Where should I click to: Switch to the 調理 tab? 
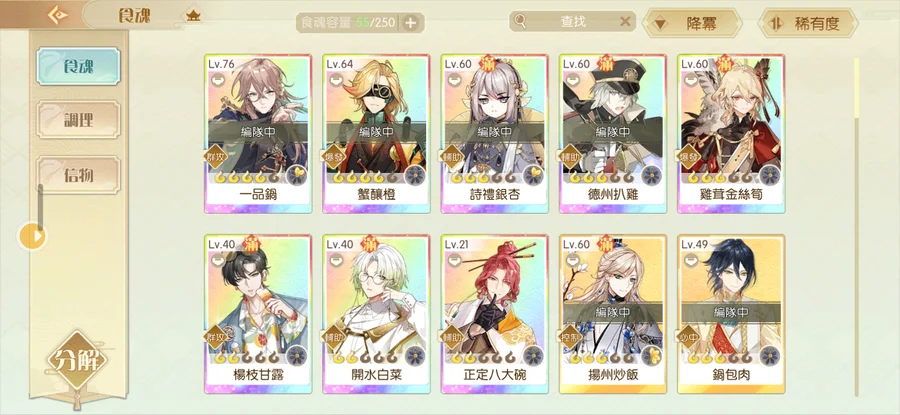point(78,120)
